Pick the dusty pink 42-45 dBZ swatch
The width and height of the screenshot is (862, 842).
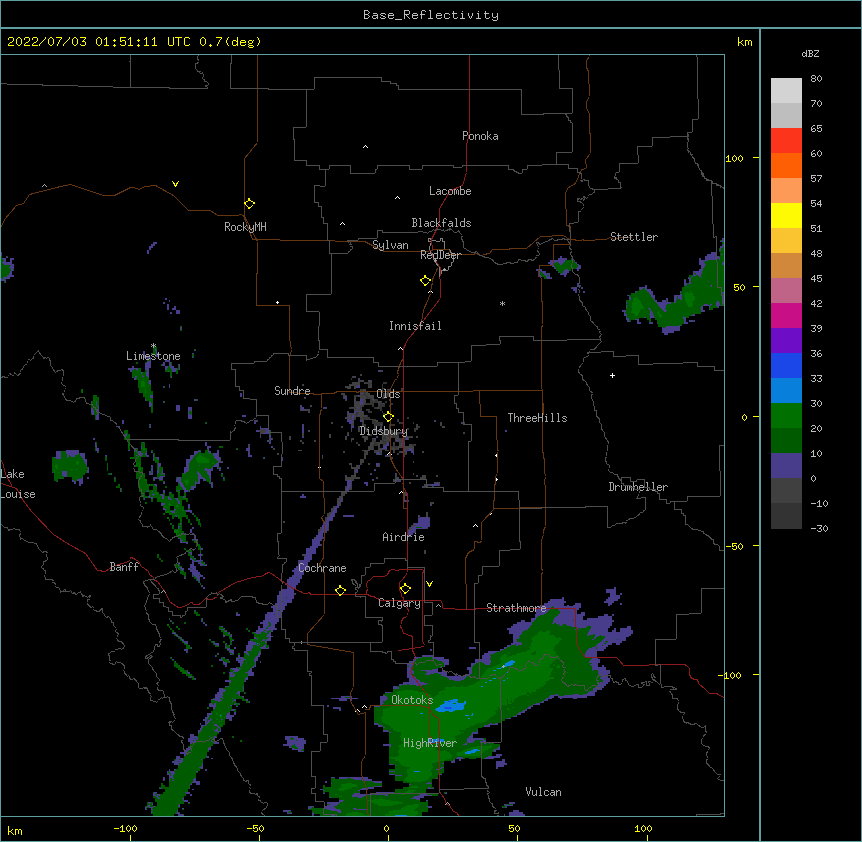click(x=786, y=291)
